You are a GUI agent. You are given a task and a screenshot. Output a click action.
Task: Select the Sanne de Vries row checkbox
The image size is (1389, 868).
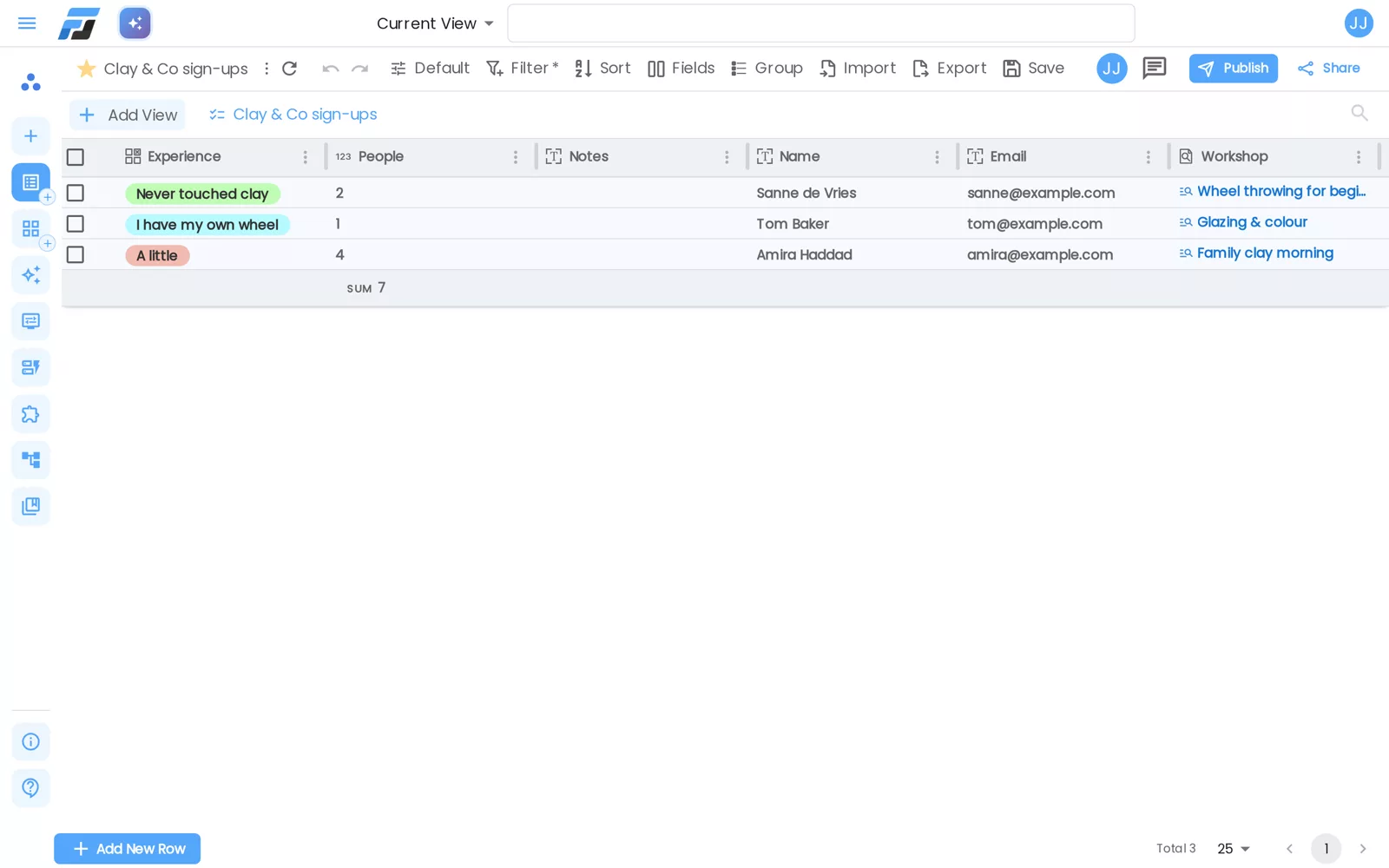pos(76,193)
